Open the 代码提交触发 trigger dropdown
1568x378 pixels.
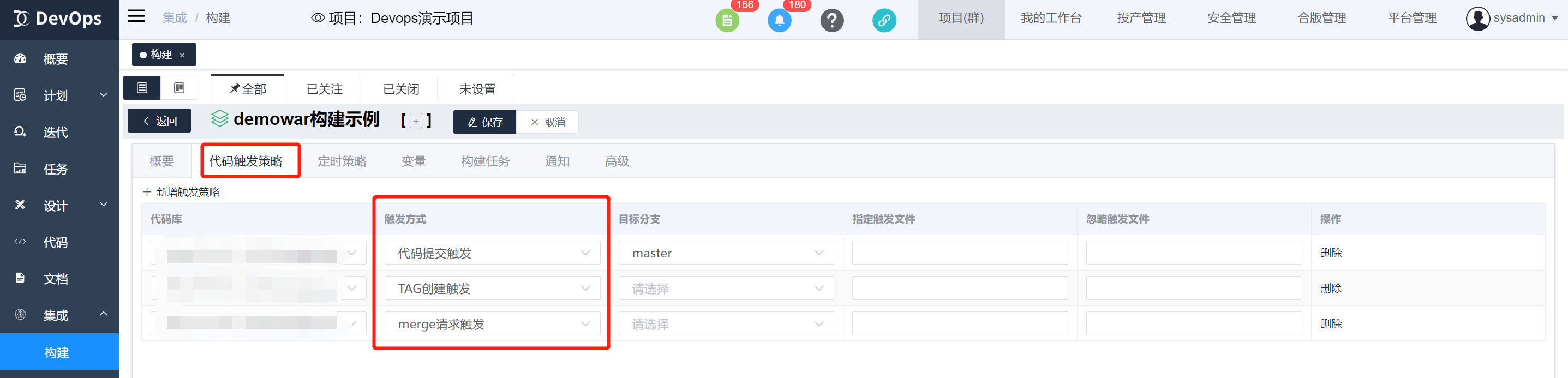pos(492,253)
